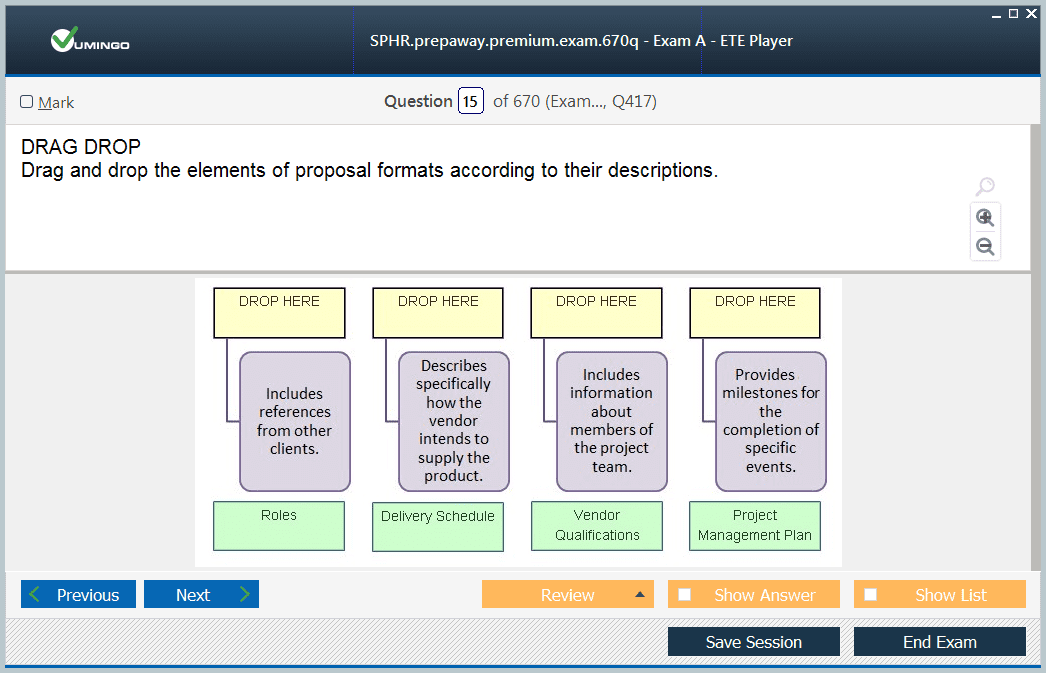Click the question number 15 field

(x=471, y=101)
